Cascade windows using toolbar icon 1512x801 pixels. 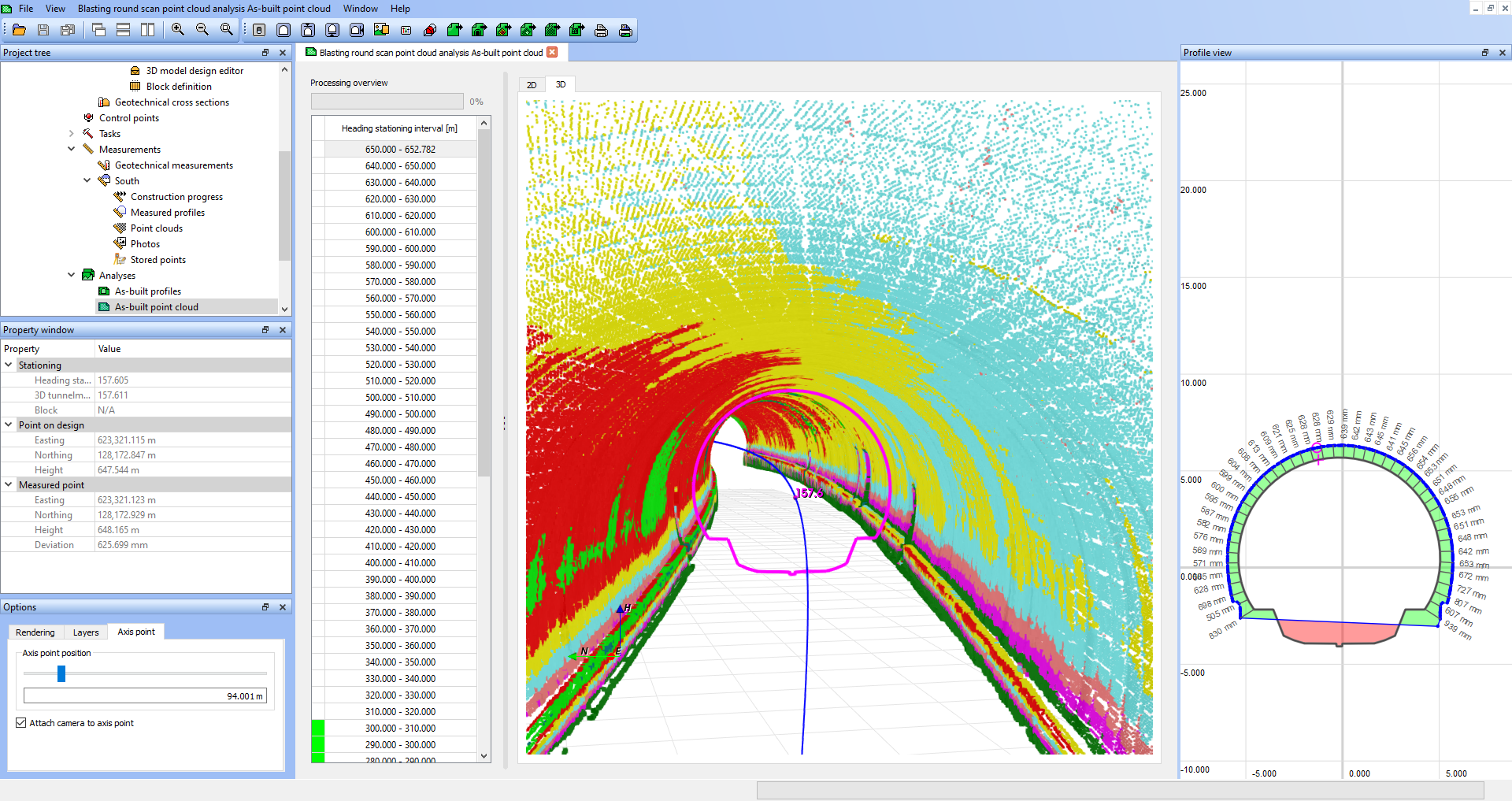coord(98,30)
